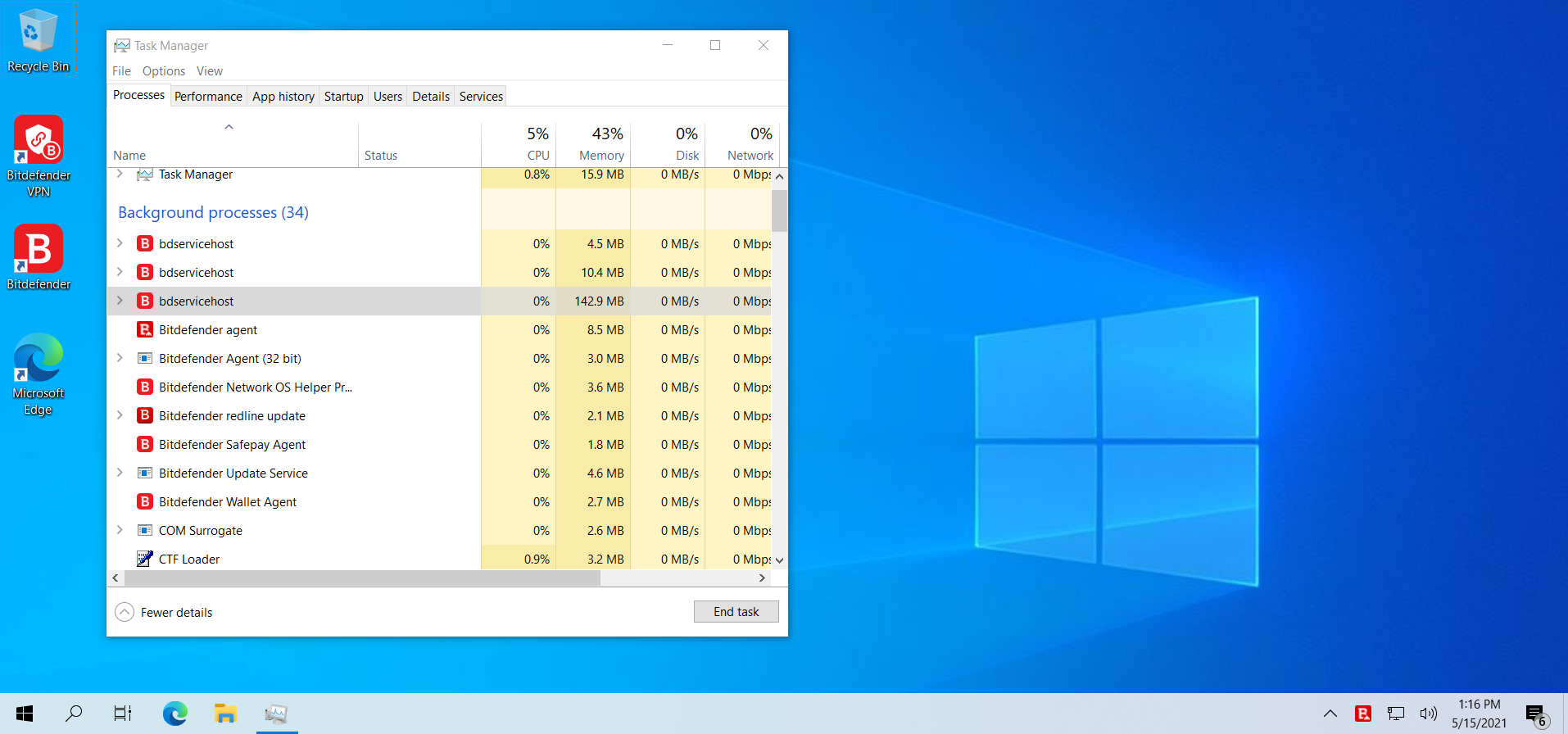
Task: Sort processes by Network column
Action: (x=742, y=145)
